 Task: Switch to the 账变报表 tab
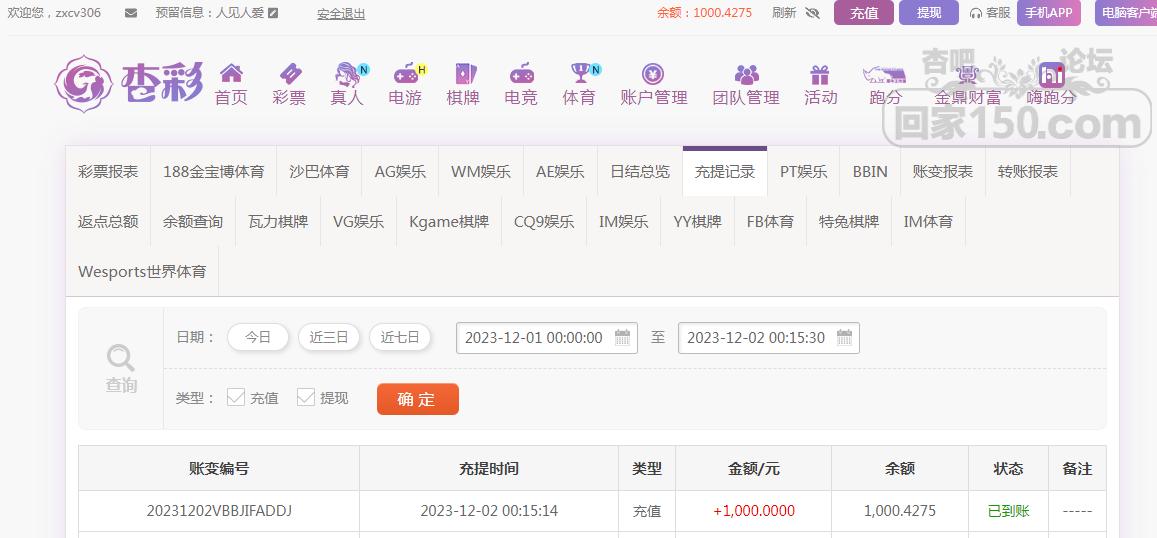coord(942,171)
